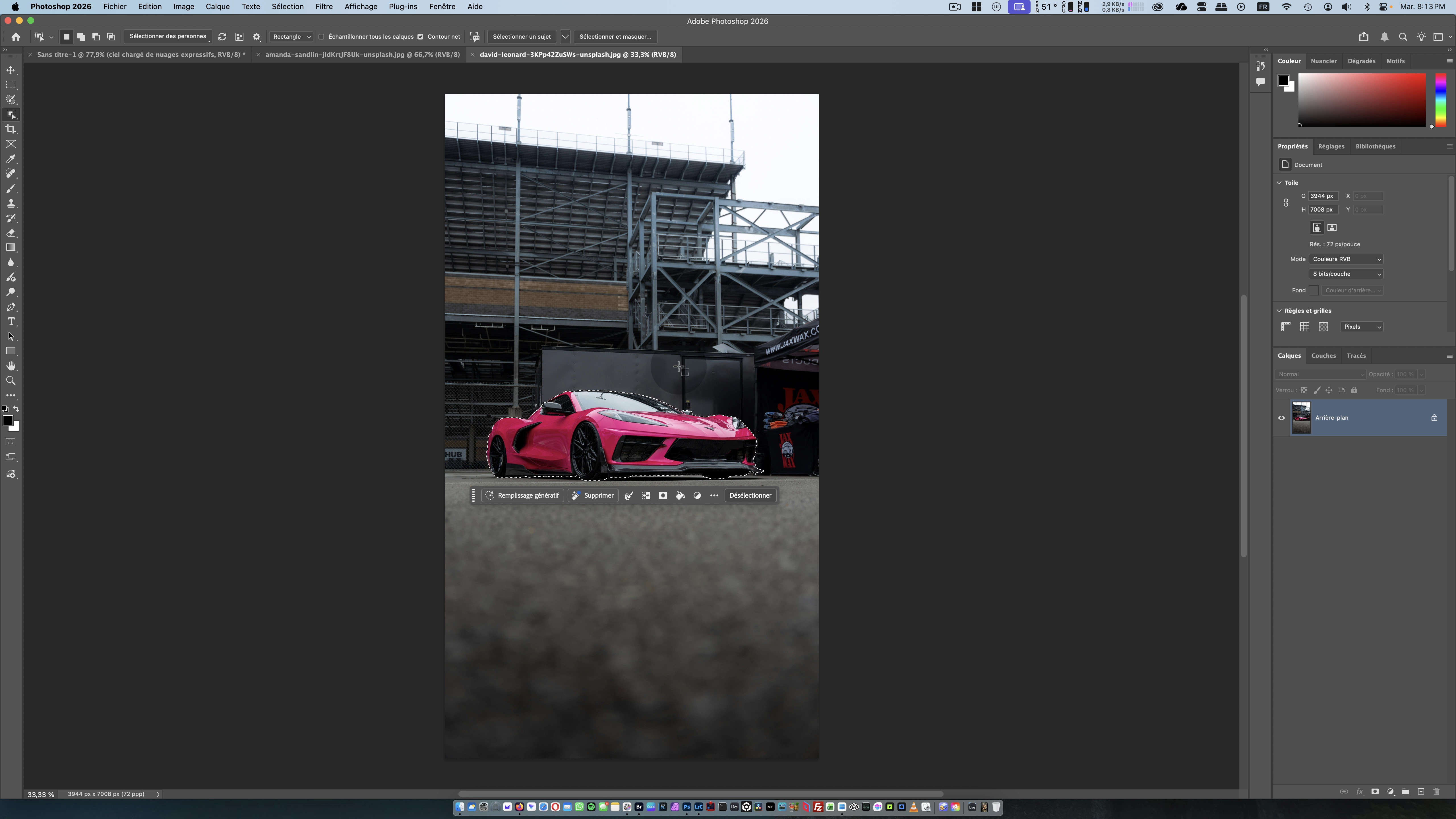The width and height of the screenshot is (1456, 819).
Task: Enable Échantillonner tous les calques checkbox
Action: 321,37
